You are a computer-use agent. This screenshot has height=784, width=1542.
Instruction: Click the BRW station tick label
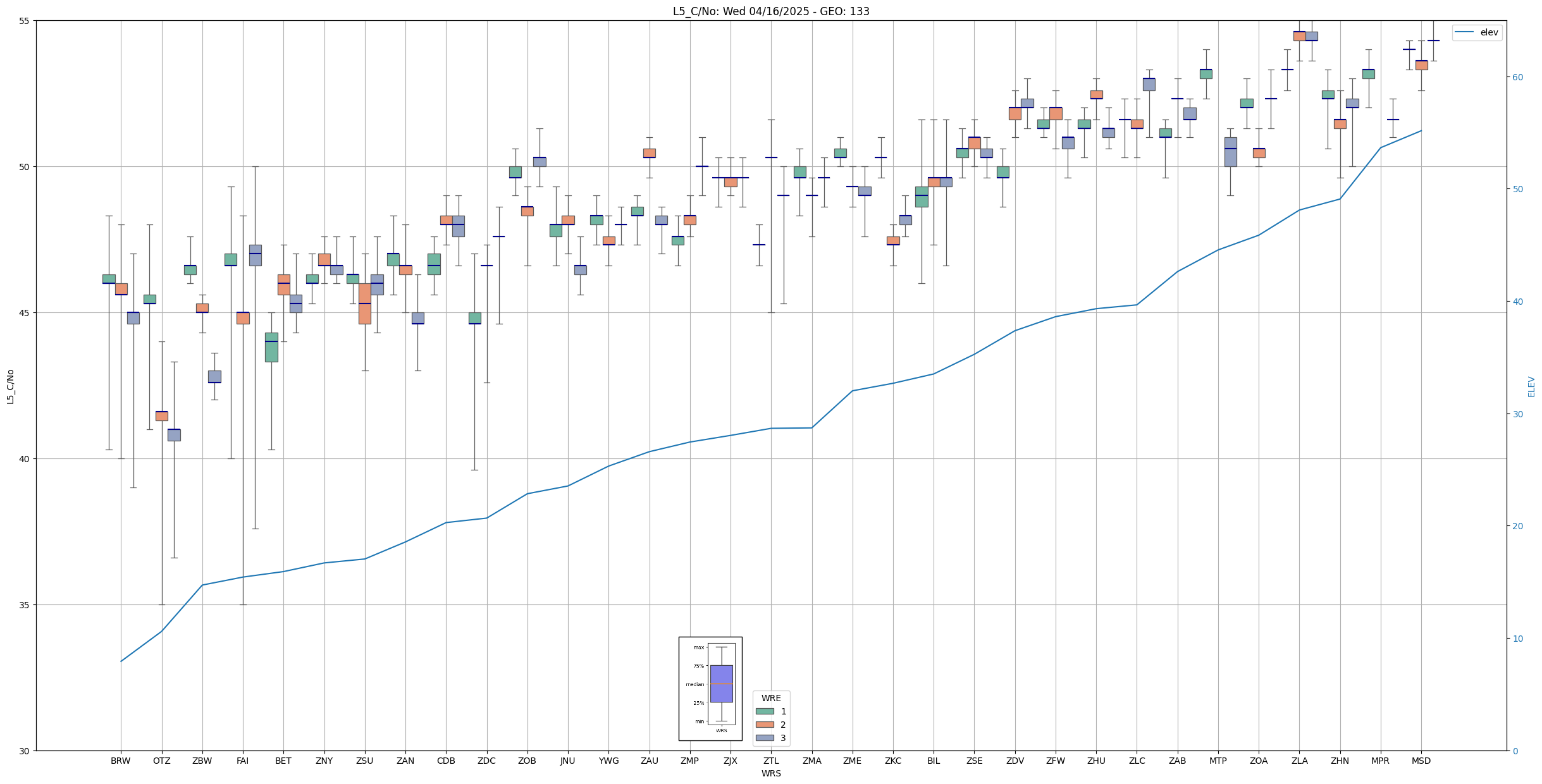click(x=120, y=761)
